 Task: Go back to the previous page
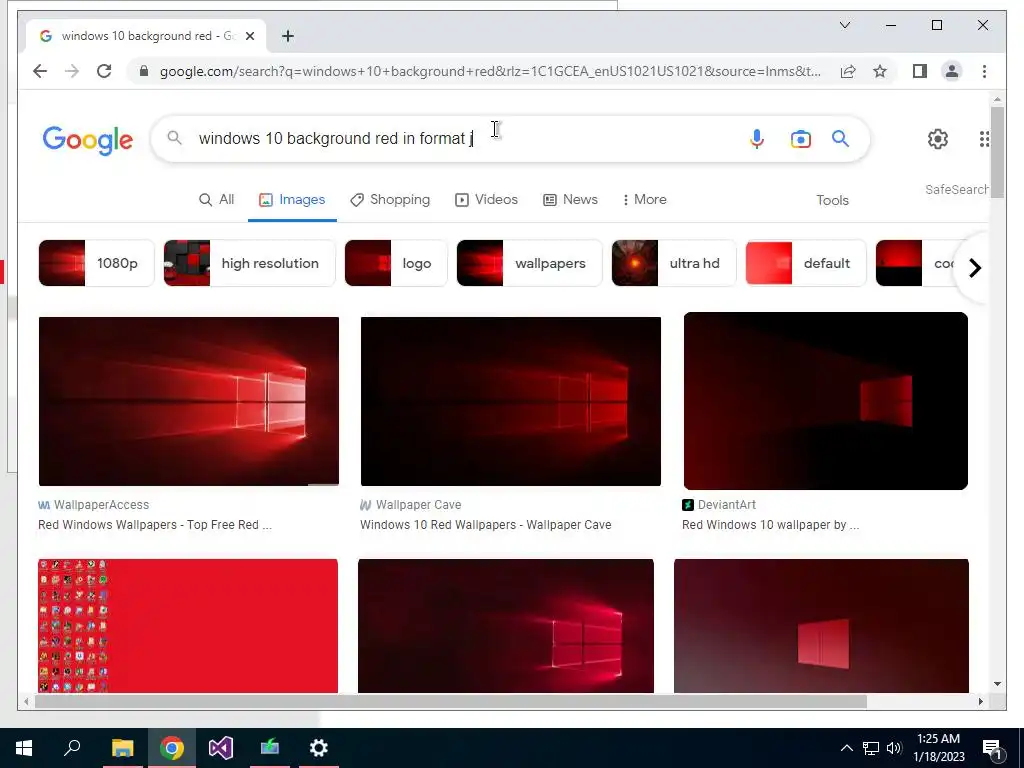[x=40, y=71]
